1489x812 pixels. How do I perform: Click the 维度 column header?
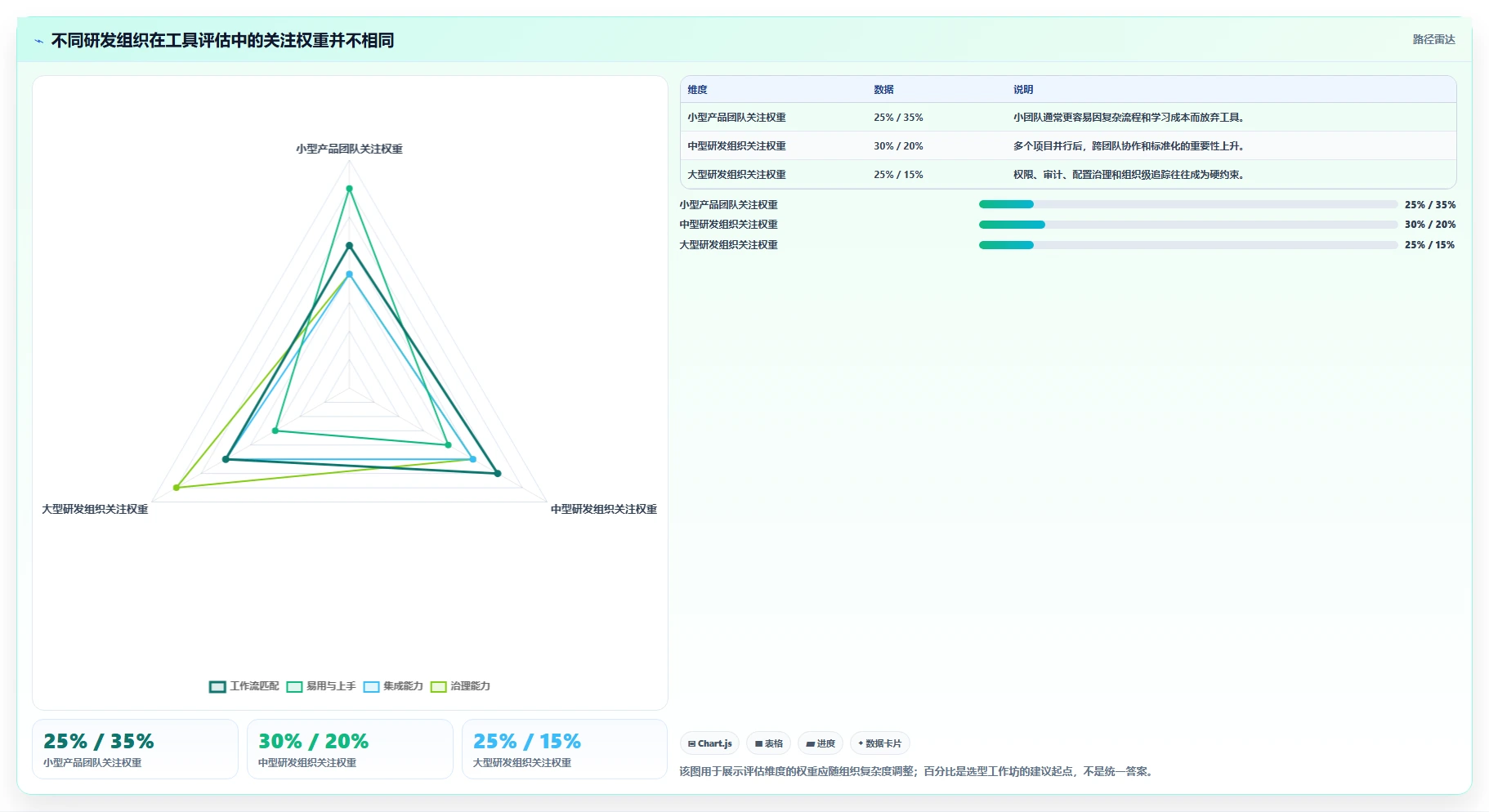[x=697, y=90]
